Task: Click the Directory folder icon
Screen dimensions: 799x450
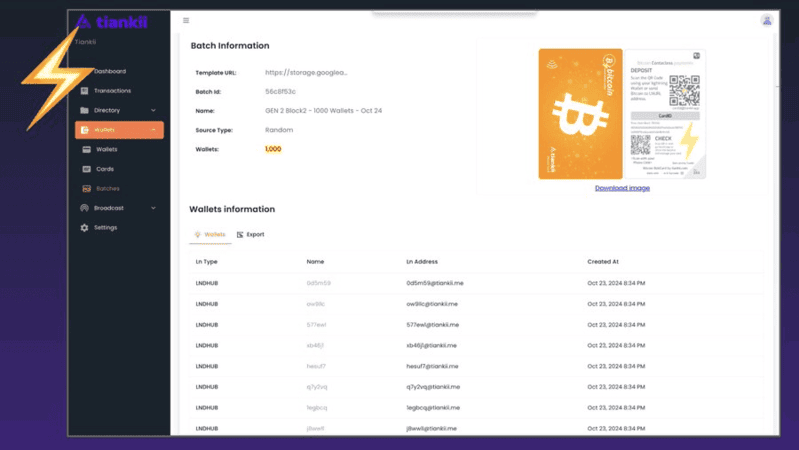Action: pos(85,110)
